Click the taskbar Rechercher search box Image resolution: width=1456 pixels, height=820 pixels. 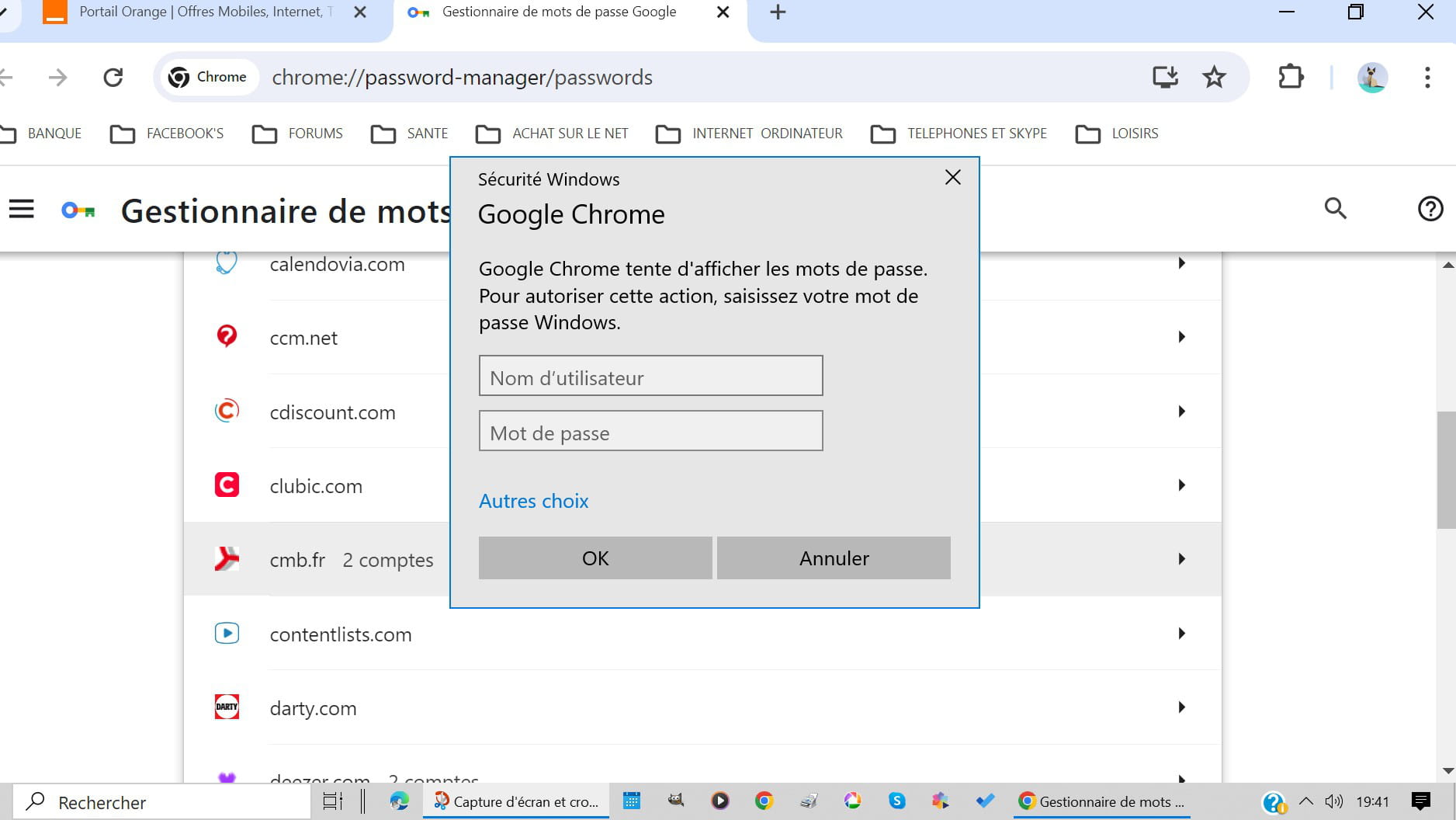161,802
